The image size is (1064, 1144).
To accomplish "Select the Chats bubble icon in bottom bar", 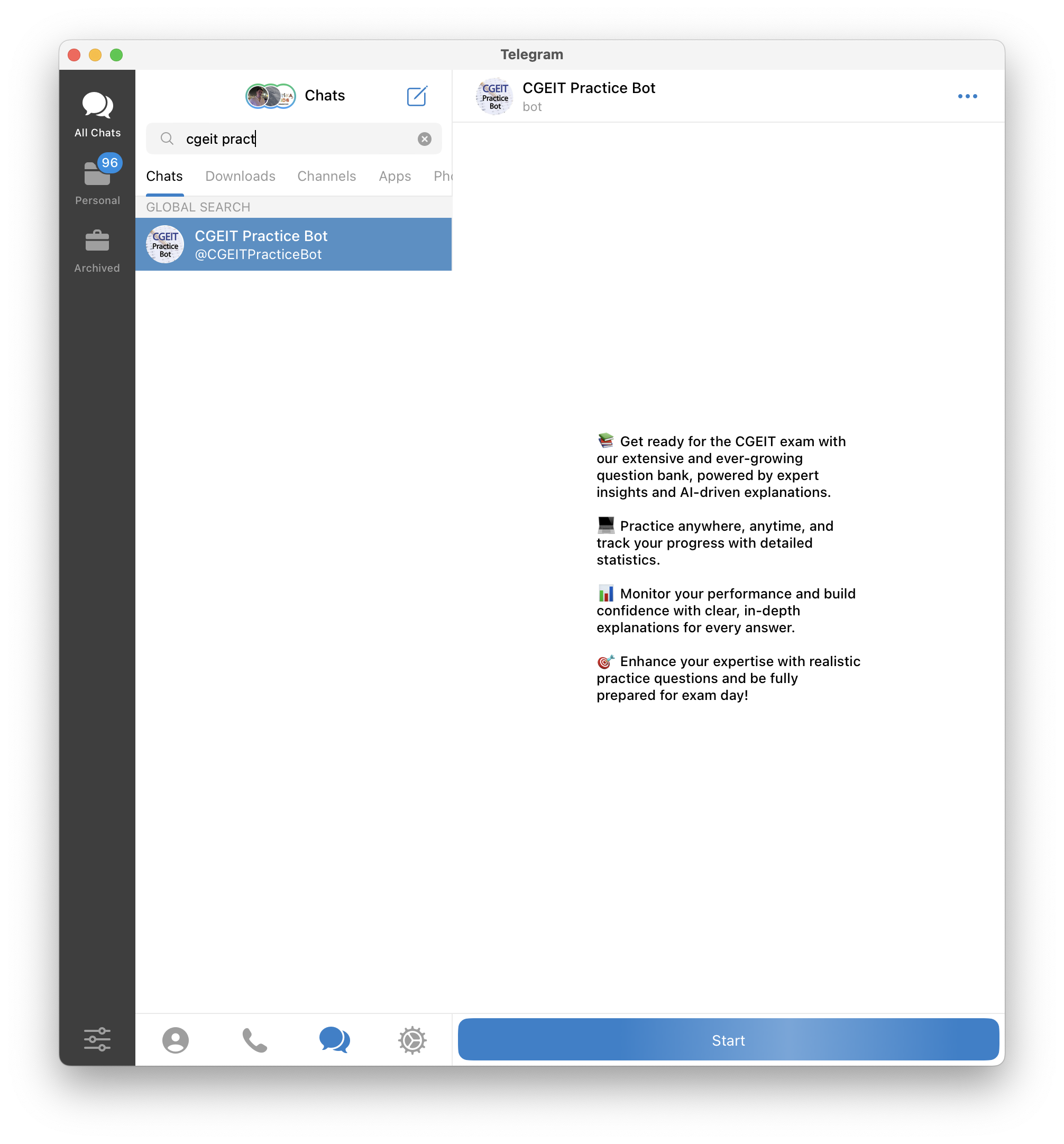I will tap(334, 1040).
